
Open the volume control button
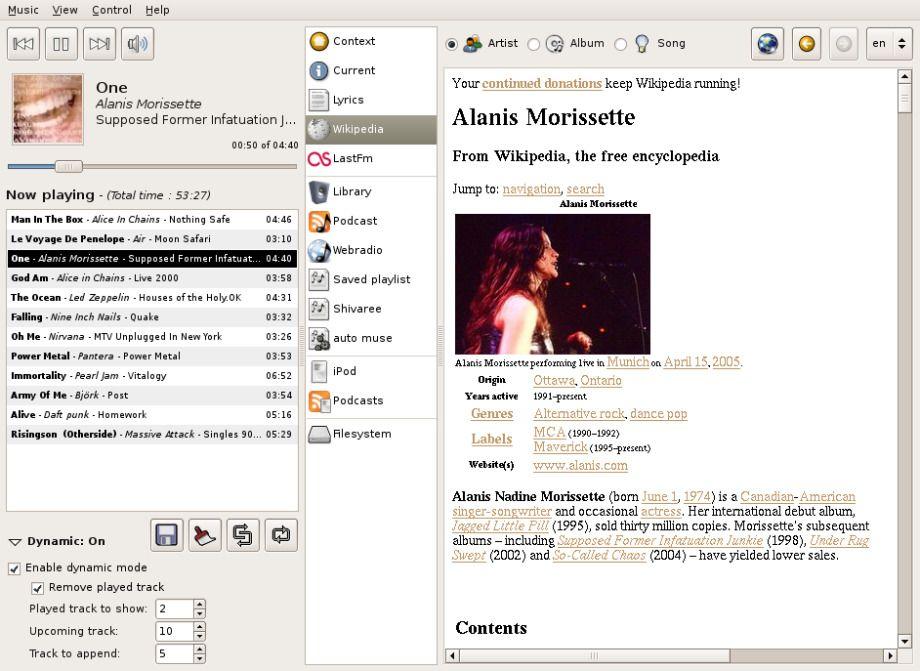click(x=137, y=43)
